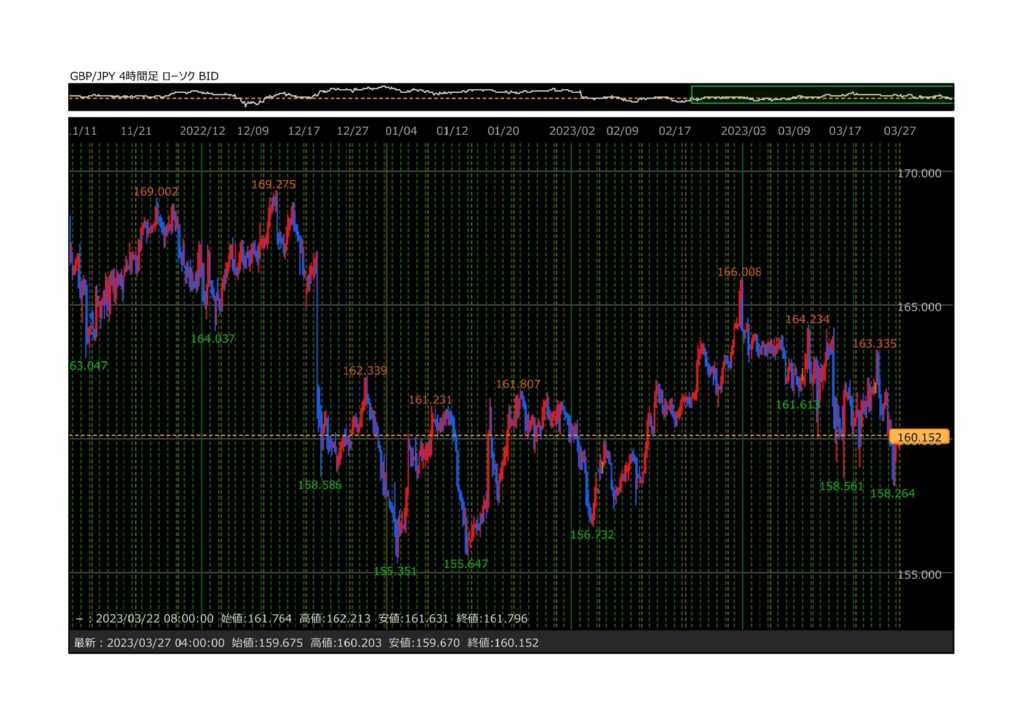Click the 155.000 price axis level

920,575
